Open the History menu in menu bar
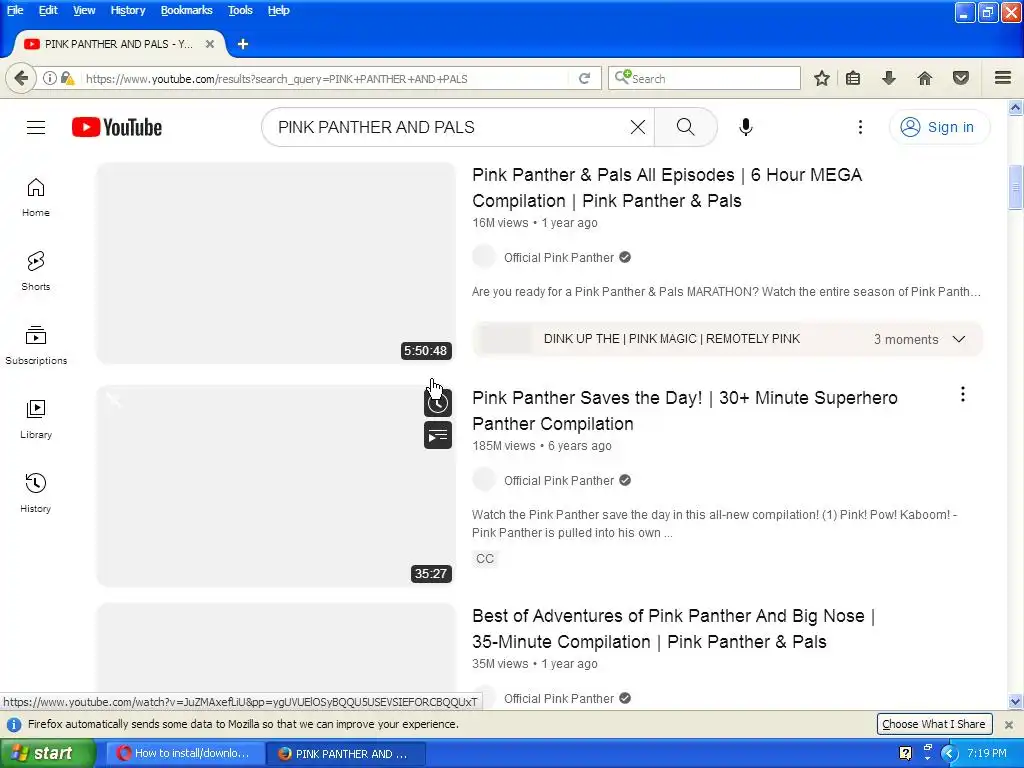Screen dimensions: 1024x768 coord(127,10)
